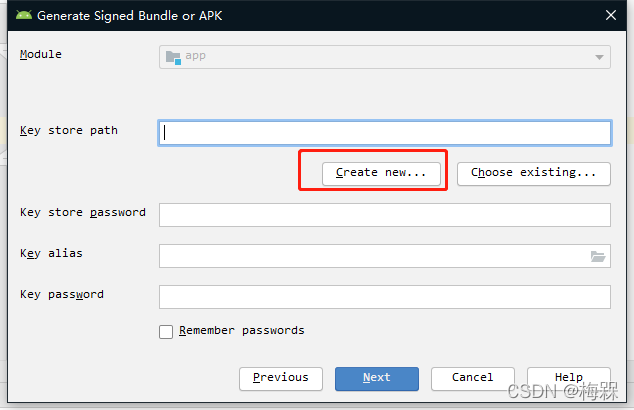Image resolution: width=634 pixels, height=410 pixels.
Task: Browse key aliases with the folder icon
Action: point(598,256)
